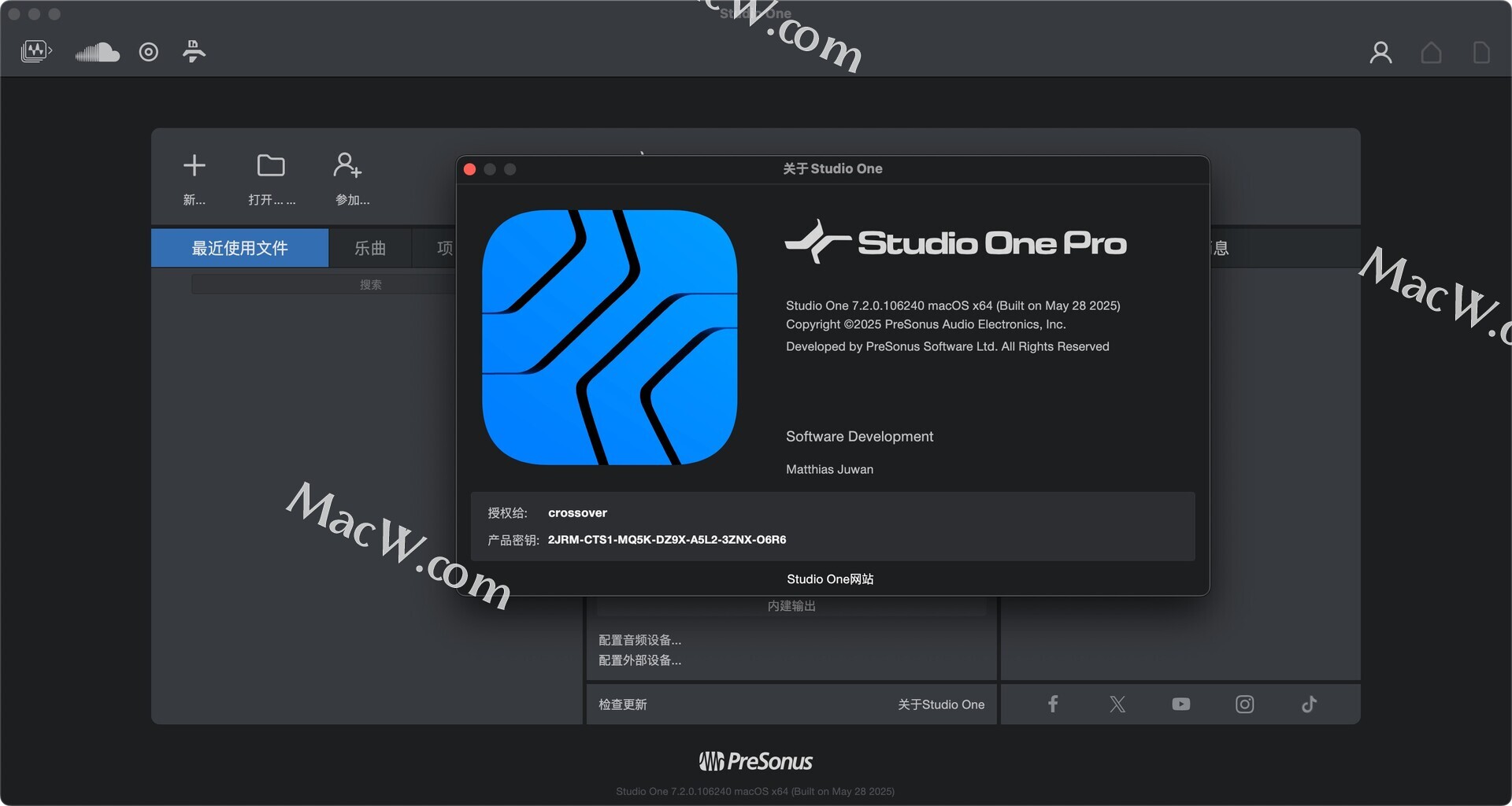Click the circular target icon in toolbar

(x=149, y=52)
